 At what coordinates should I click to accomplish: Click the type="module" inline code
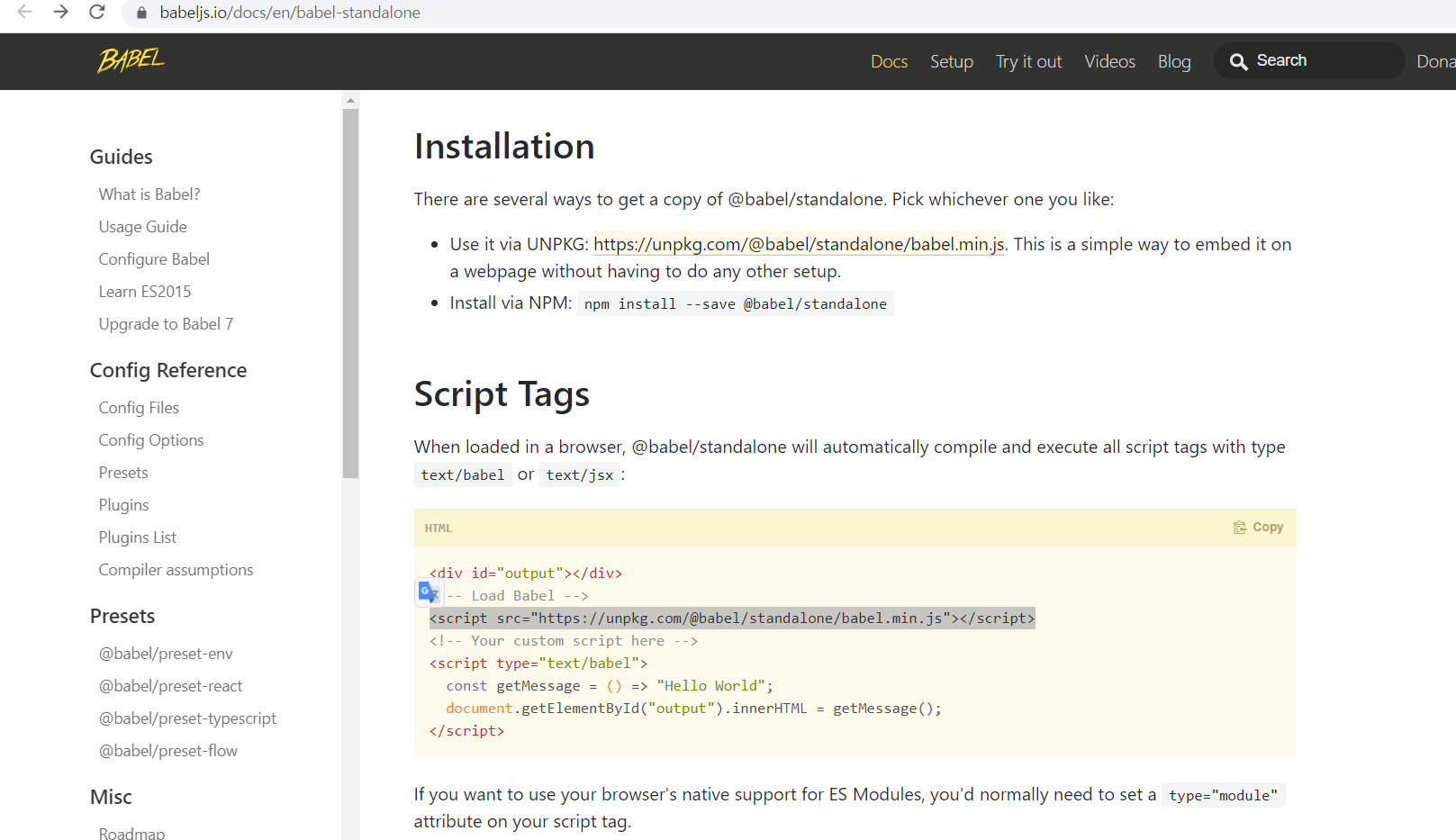tap(1223, 795)
